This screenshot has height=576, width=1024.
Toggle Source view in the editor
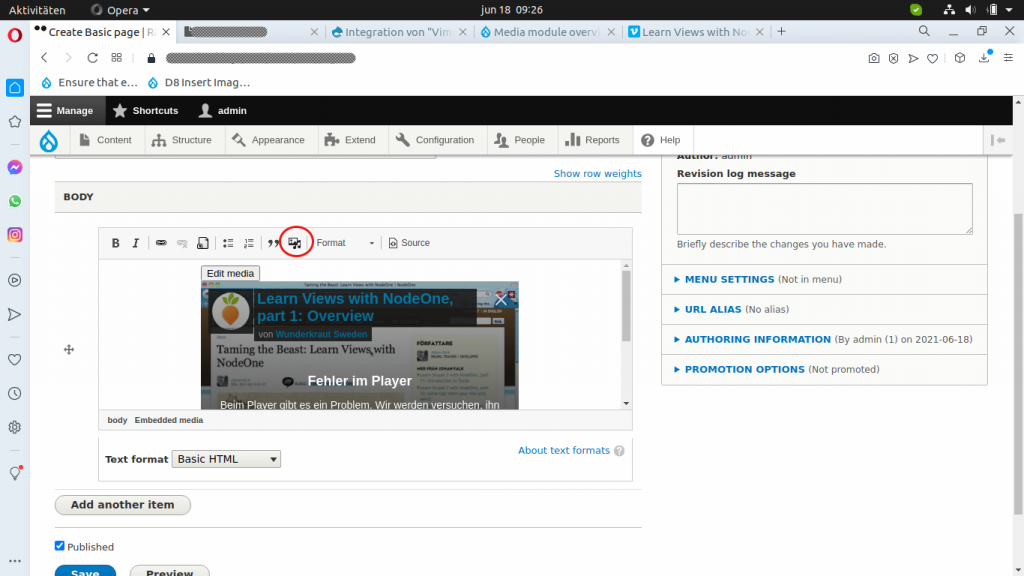point(409,243)
